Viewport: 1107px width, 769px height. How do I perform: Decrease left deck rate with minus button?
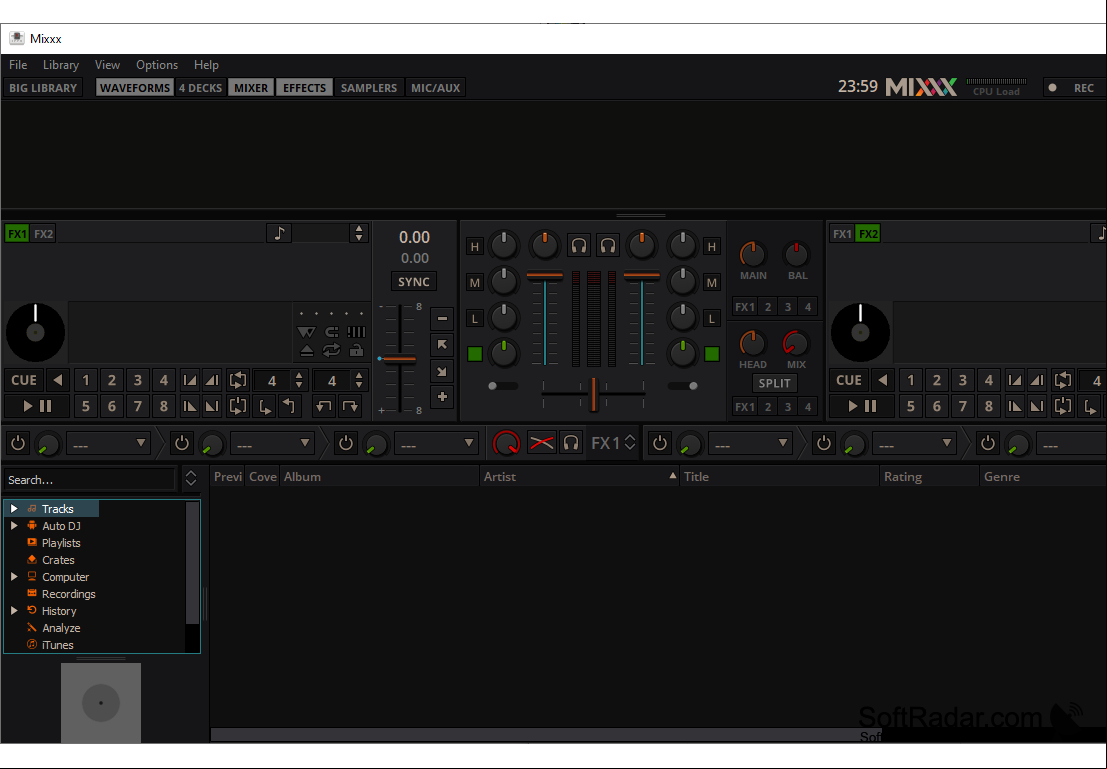pyautogui.click(x=442, y=318)
